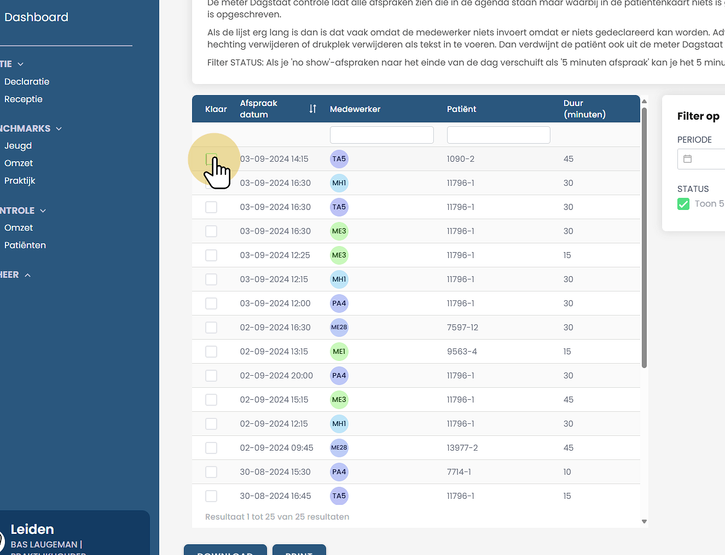Tick the Klaar checkbox for 30-08-2024 16:45
Image resolution: width=725 pixels, height=555 pixels.
pos(211,495)
